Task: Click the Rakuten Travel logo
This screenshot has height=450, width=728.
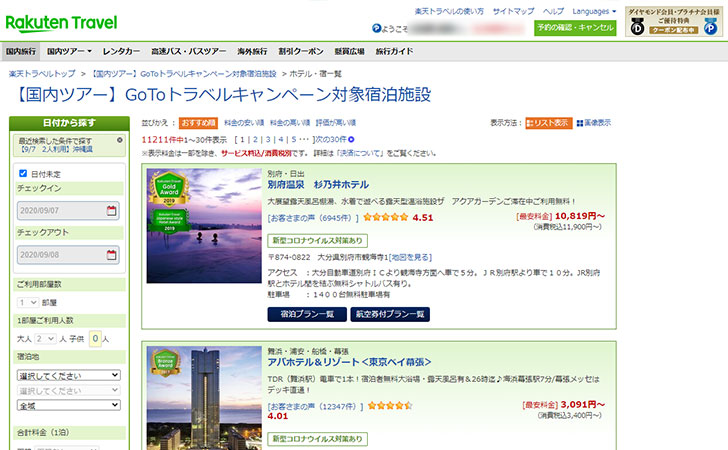Action: coord(61,23)
